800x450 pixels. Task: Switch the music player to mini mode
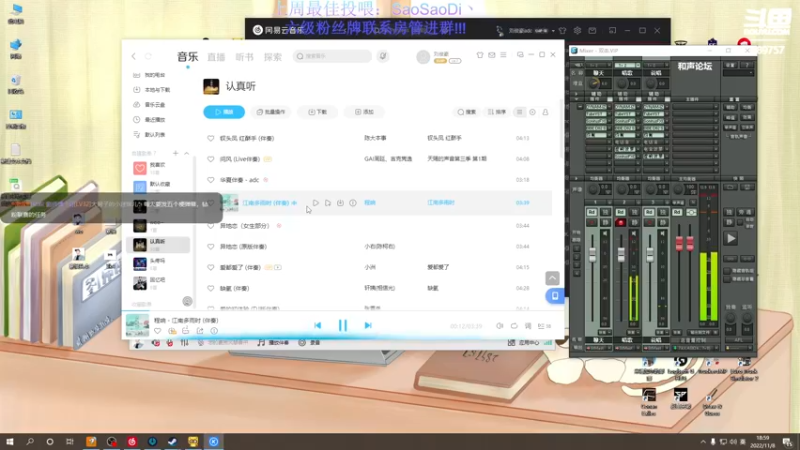520,55
